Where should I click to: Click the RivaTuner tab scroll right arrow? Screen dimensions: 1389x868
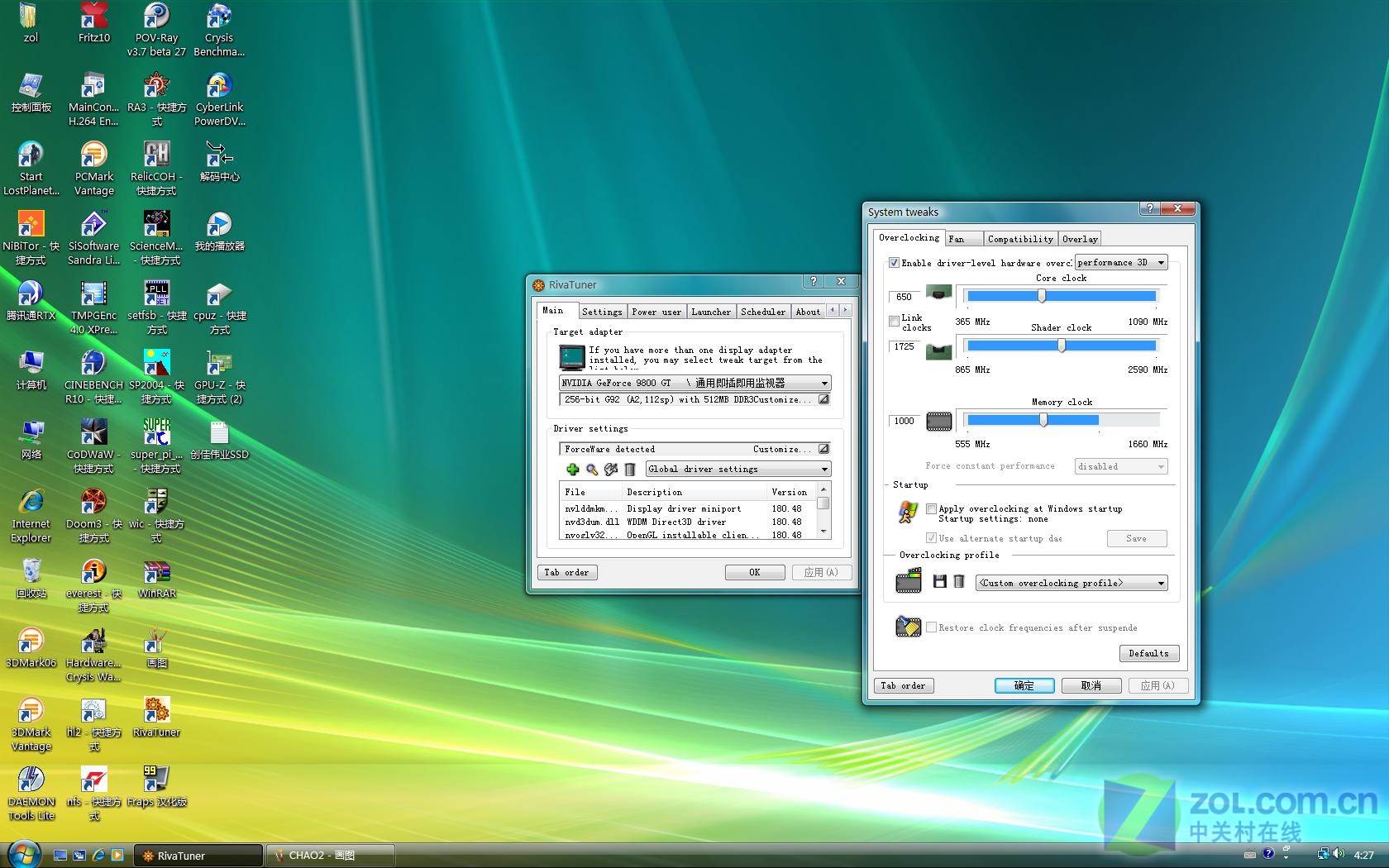(x=845, y=310)
